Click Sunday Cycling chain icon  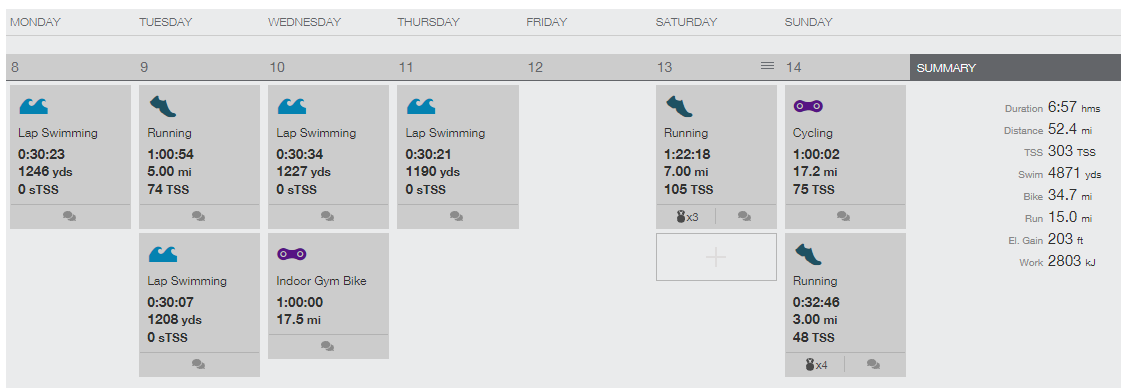[808, 106]
